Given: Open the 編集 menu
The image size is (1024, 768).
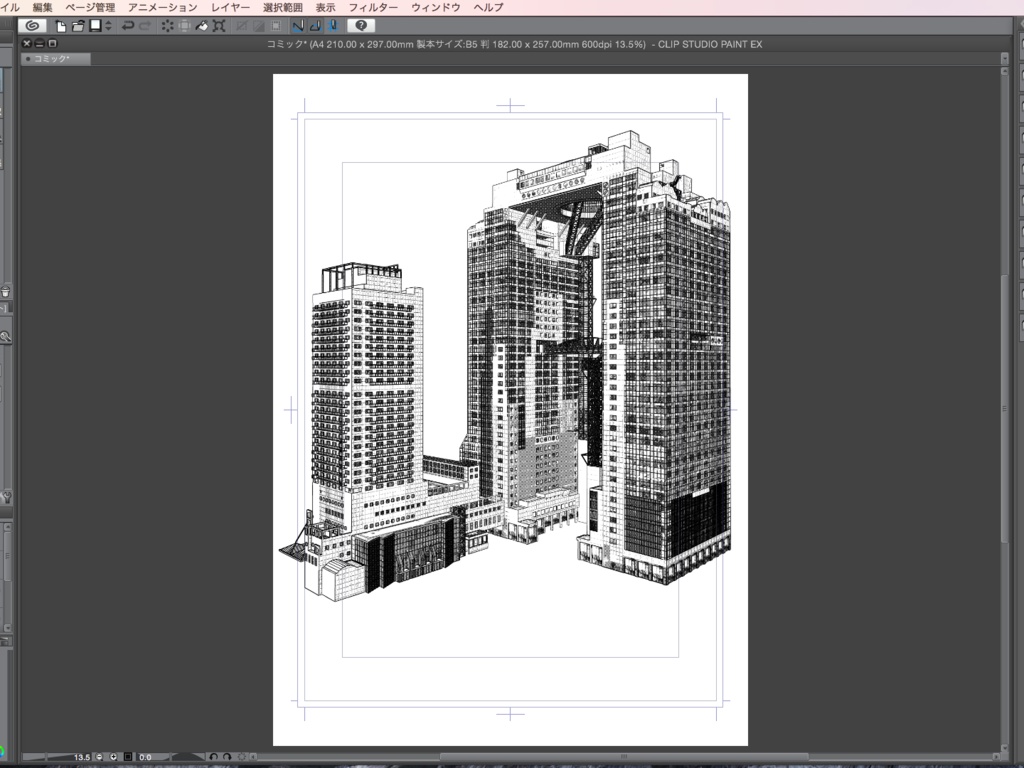Looking at the screenshot, I should [x=42, y=7].
